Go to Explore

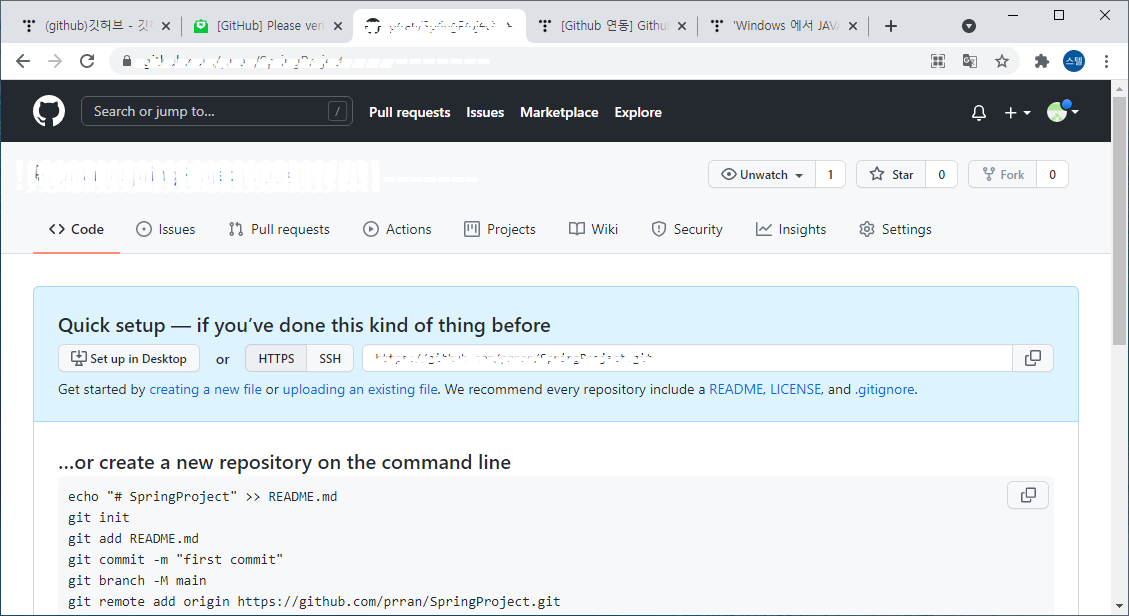[x=638, y=112]
